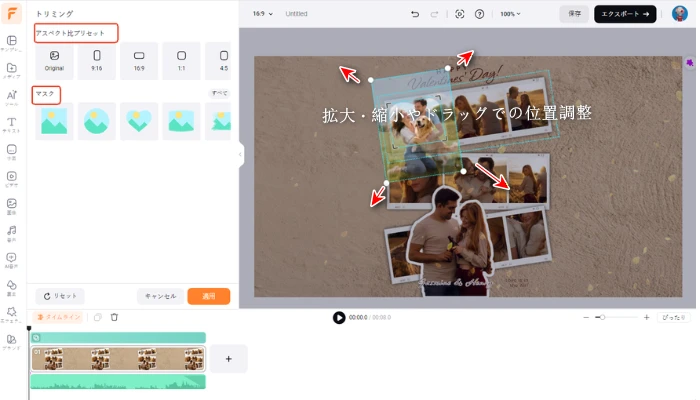Select the Original aspect ratio preset
The height and width of the screenshot is (400, 700).
pos(53,60)
